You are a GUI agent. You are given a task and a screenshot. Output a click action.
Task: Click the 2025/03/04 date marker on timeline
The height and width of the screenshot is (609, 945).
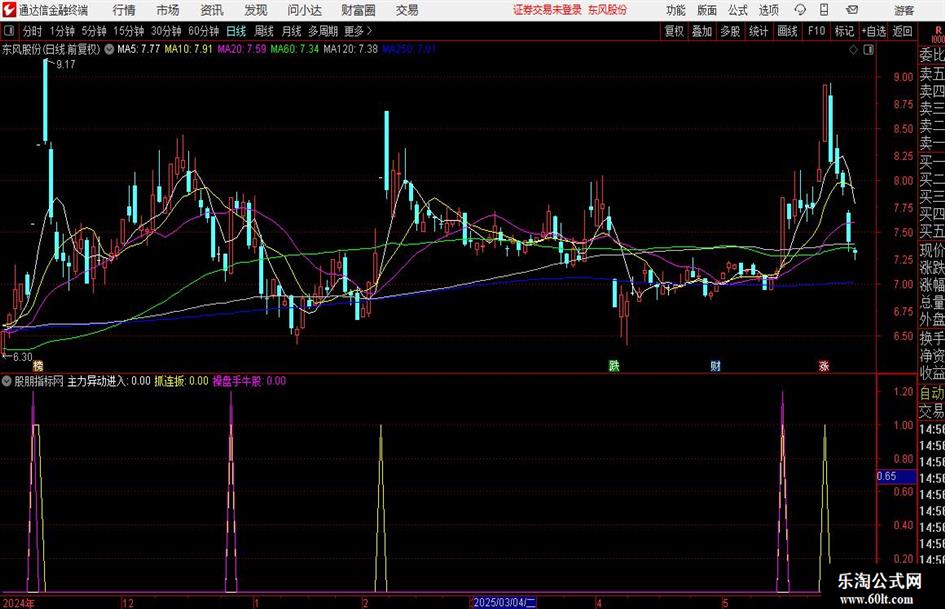click(x=503, y=602)
